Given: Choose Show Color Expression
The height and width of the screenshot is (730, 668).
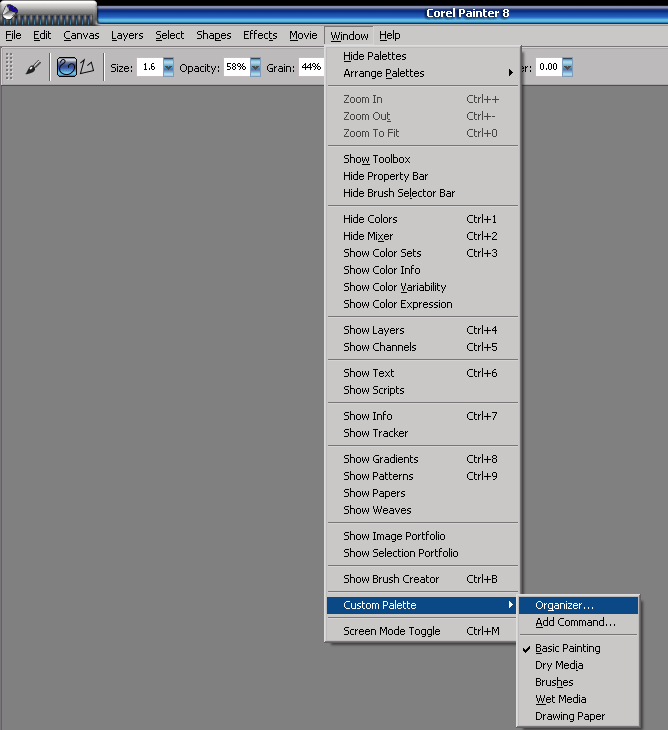Looking at the screenshot, I should [423, 304].
